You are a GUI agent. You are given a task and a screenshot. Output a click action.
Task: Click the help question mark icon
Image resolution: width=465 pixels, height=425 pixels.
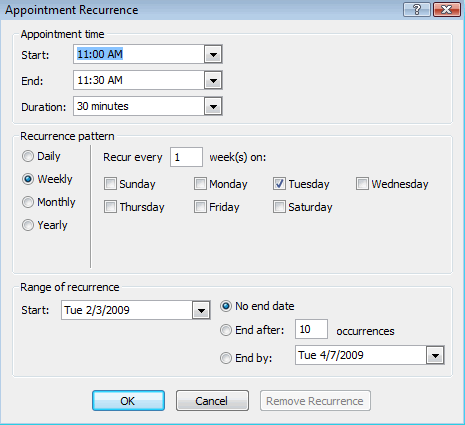[x=417, y=10]
